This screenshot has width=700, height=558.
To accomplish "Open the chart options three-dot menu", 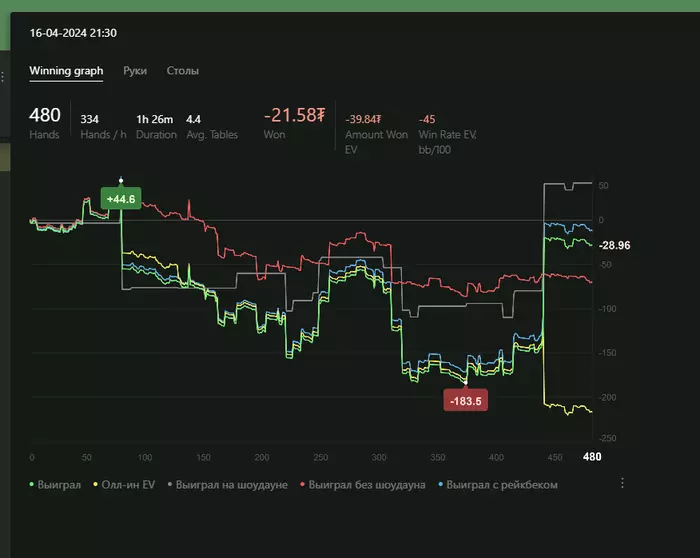I will 622,483.
